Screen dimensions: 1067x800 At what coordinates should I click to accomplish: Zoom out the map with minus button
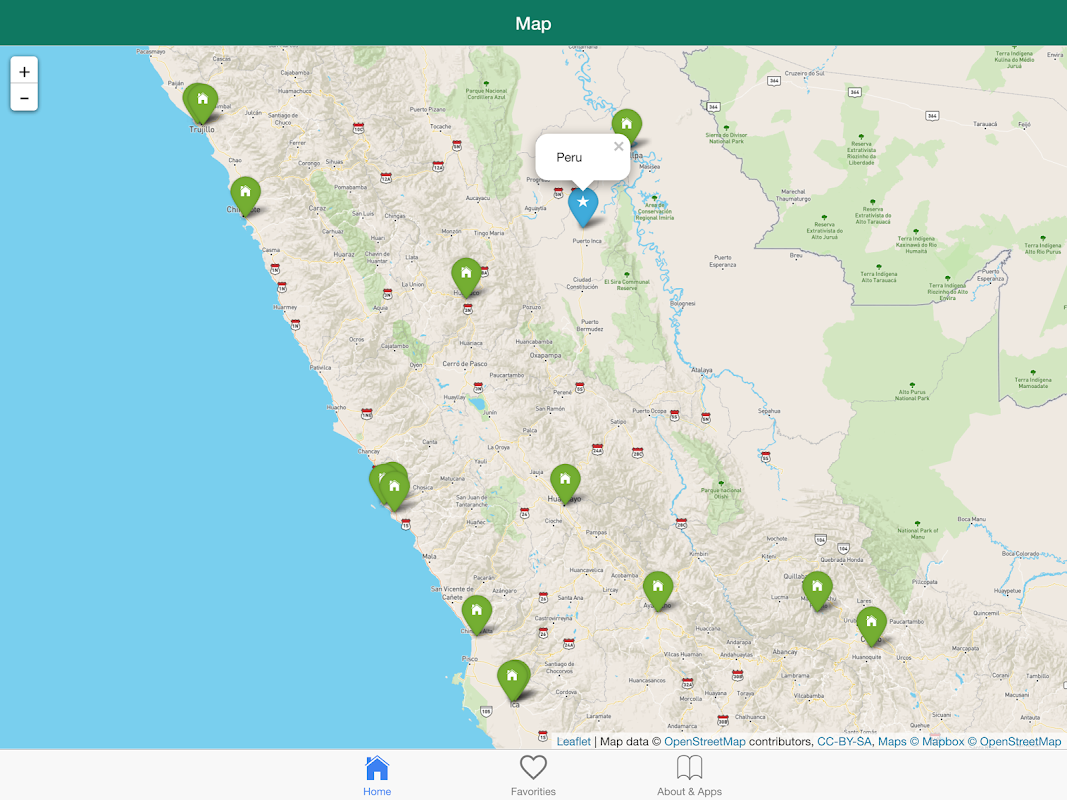tap(24, 98)
